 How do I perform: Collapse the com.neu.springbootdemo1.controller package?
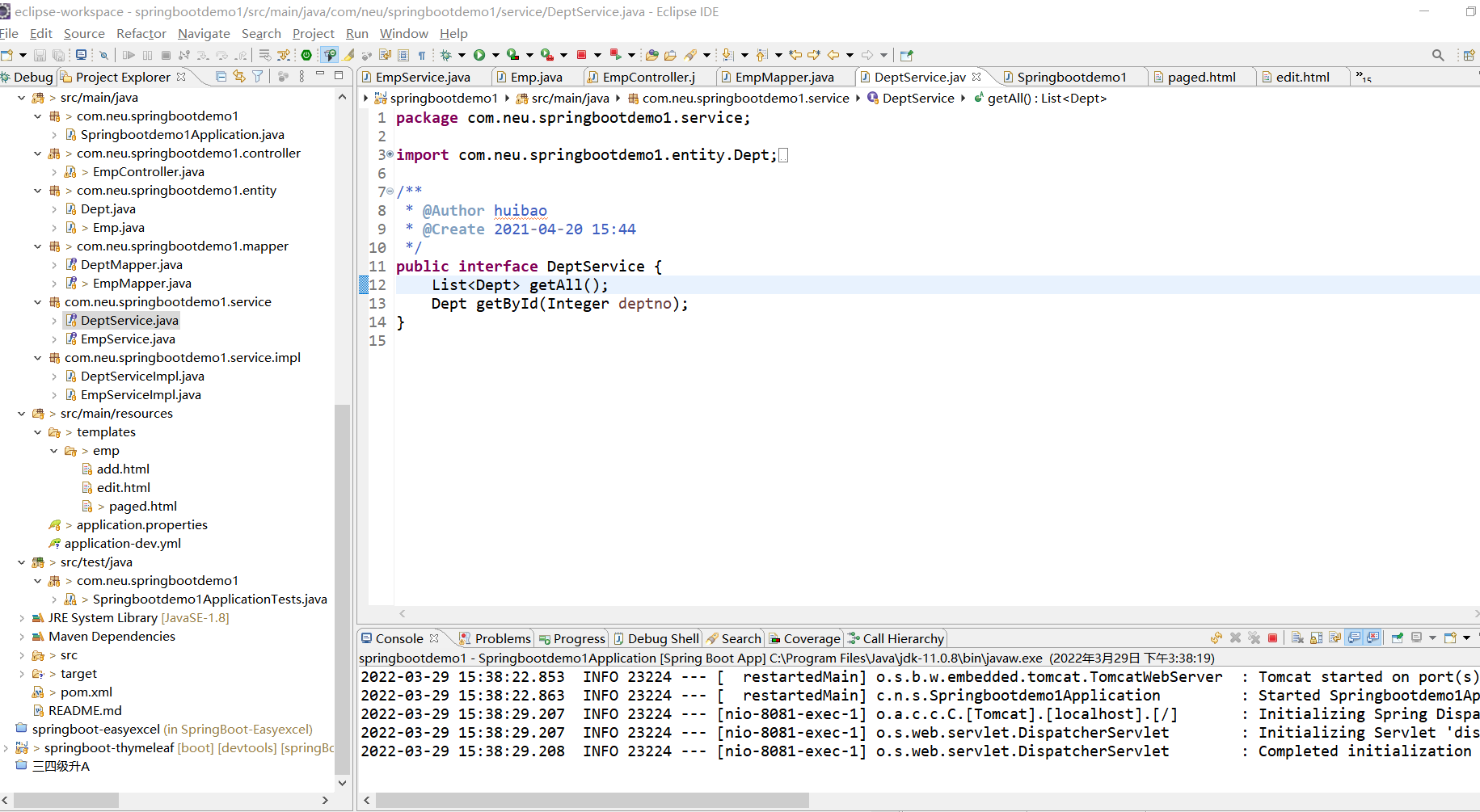tap(38, 154)
